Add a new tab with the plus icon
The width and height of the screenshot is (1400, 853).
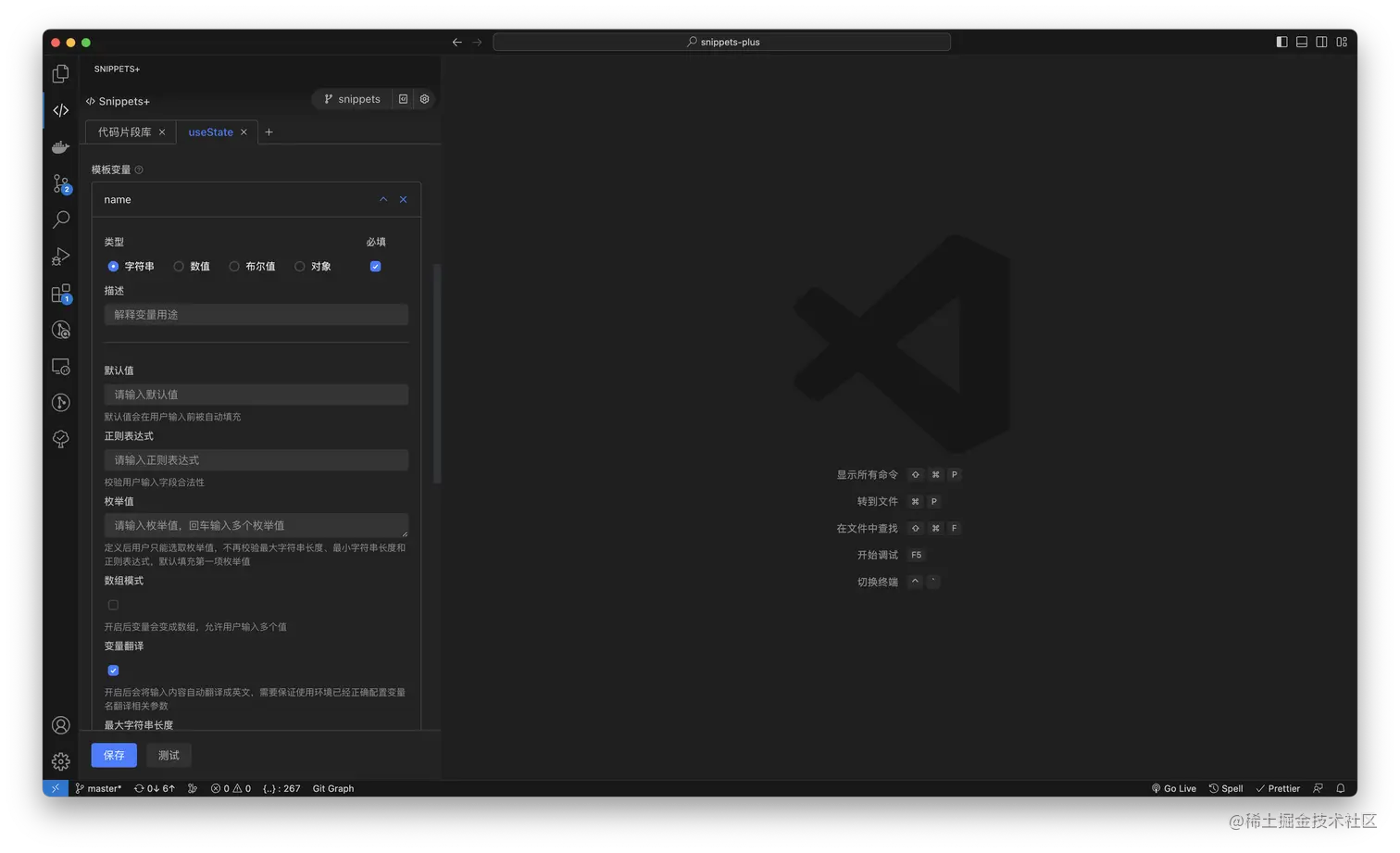click(x=269, y=132)
